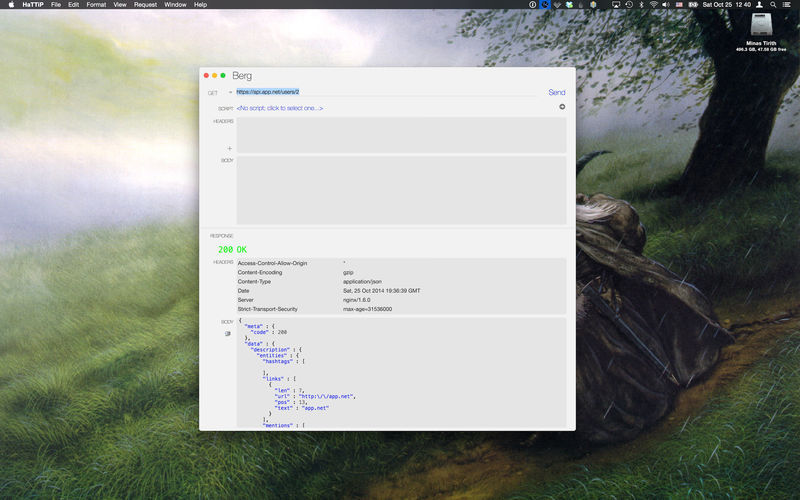The image size is (800, 500).
Task: Click the copy icon under response Body
Action: 228,334
